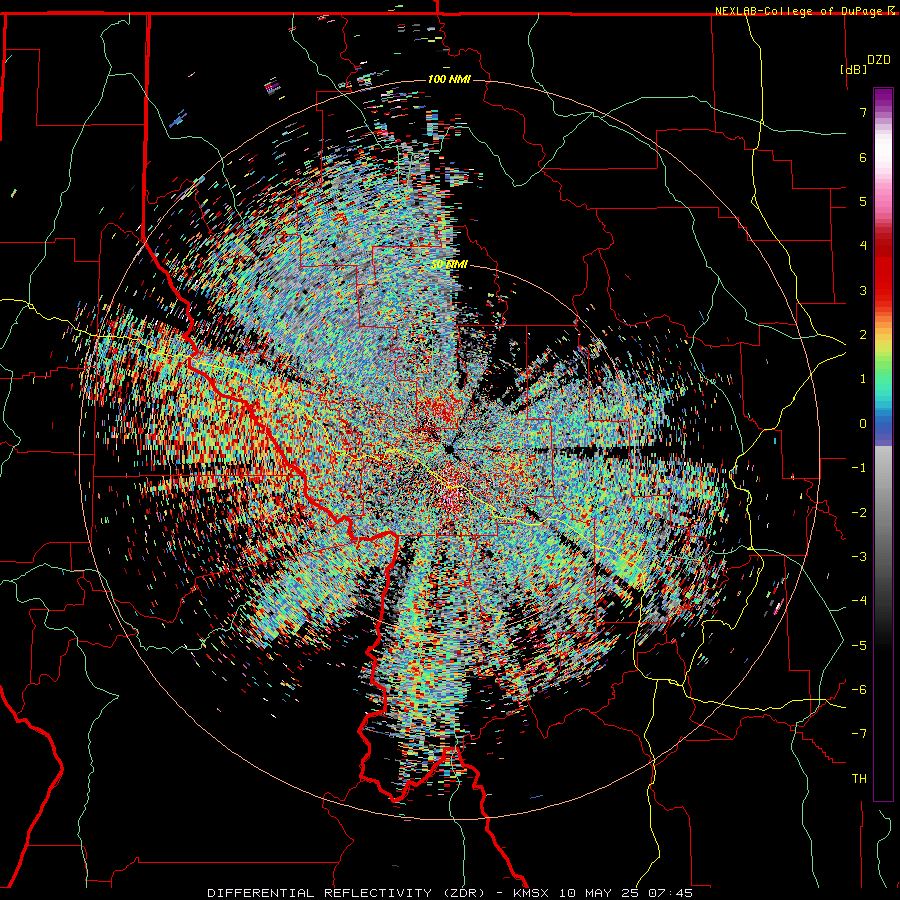Screen dimensions: 900x900
Task: Click the positive 3 scale label
Action: [x=863, y=290]
